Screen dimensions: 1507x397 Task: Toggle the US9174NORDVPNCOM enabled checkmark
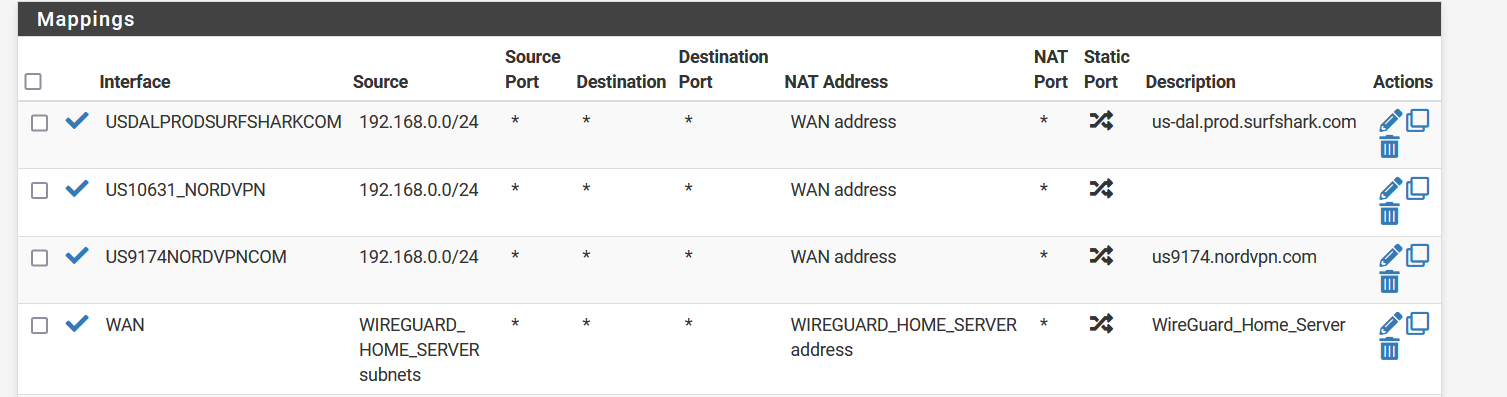(77, 256)
